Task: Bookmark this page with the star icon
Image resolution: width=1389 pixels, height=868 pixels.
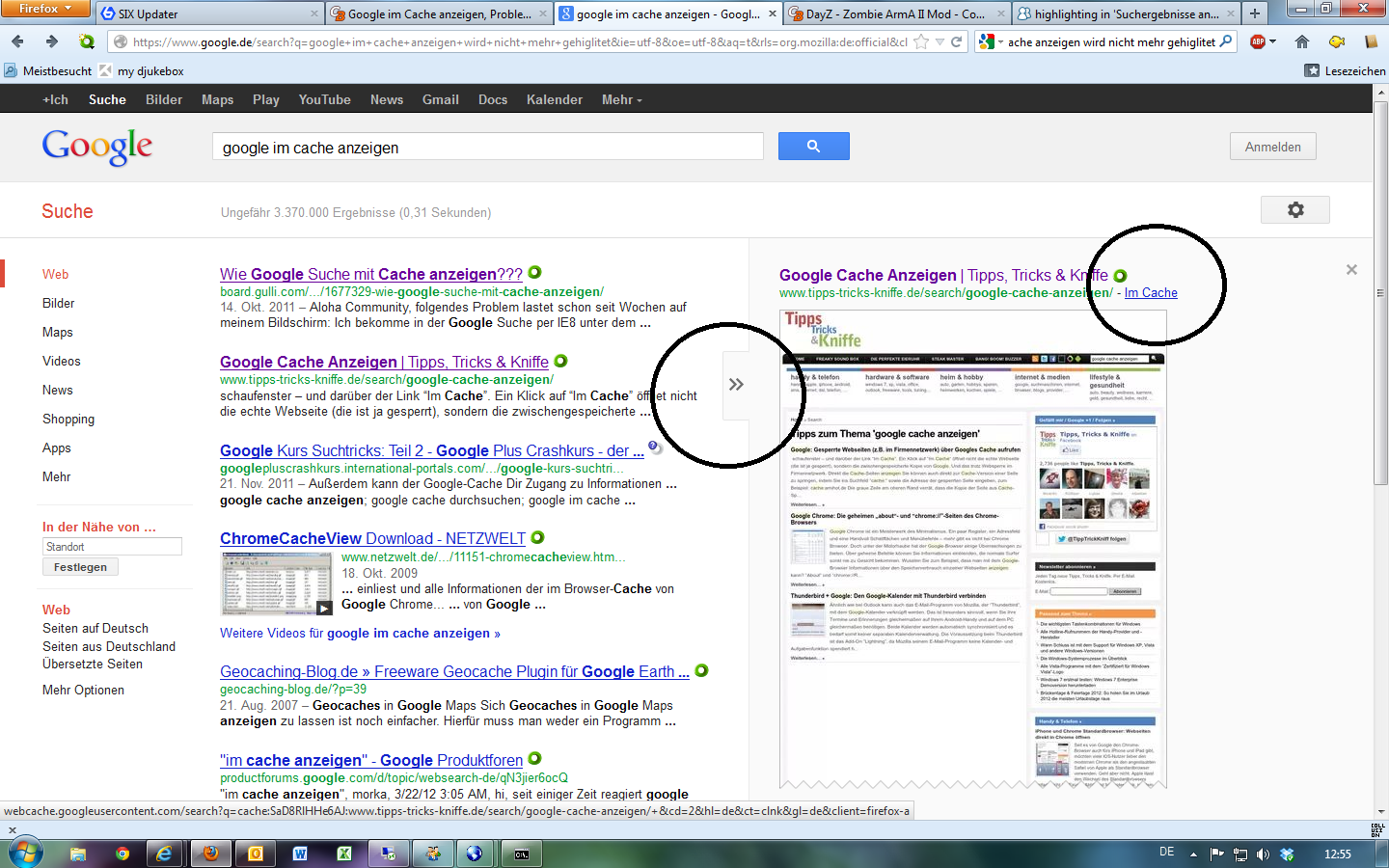Action: click(921, 41)
